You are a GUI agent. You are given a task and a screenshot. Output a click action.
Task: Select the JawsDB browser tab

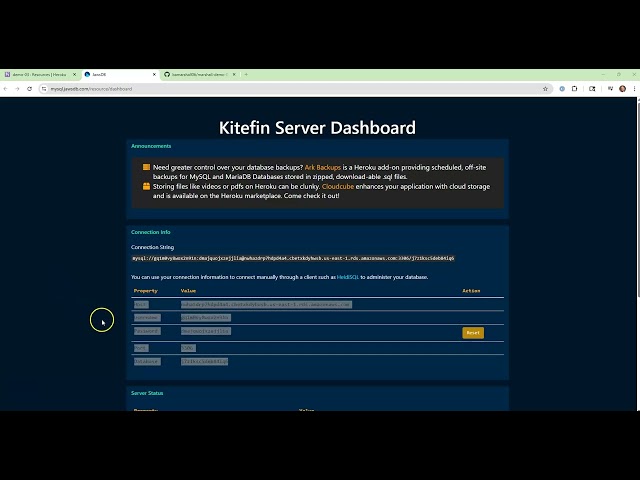(x=115, y=74)
